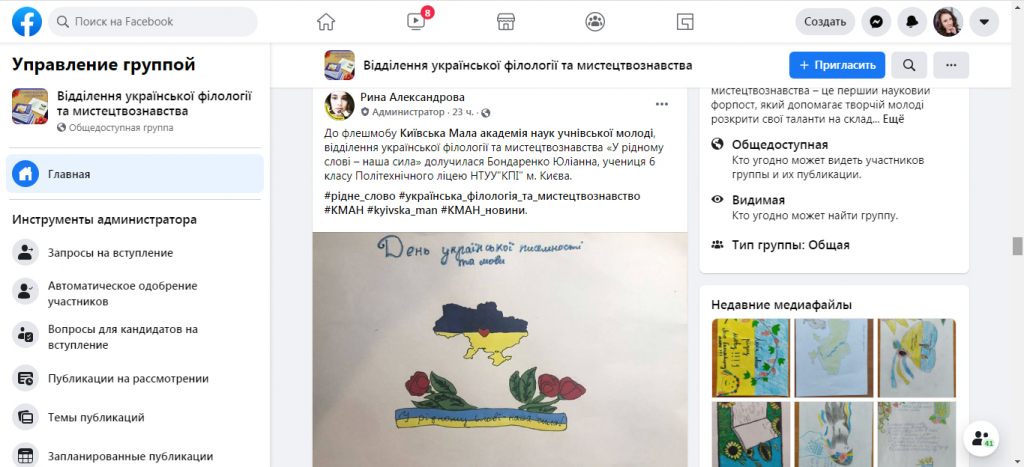Open the Watch video icon with notifications
The height and width of the screenshot is (467, 1024).
pos(416,22)
